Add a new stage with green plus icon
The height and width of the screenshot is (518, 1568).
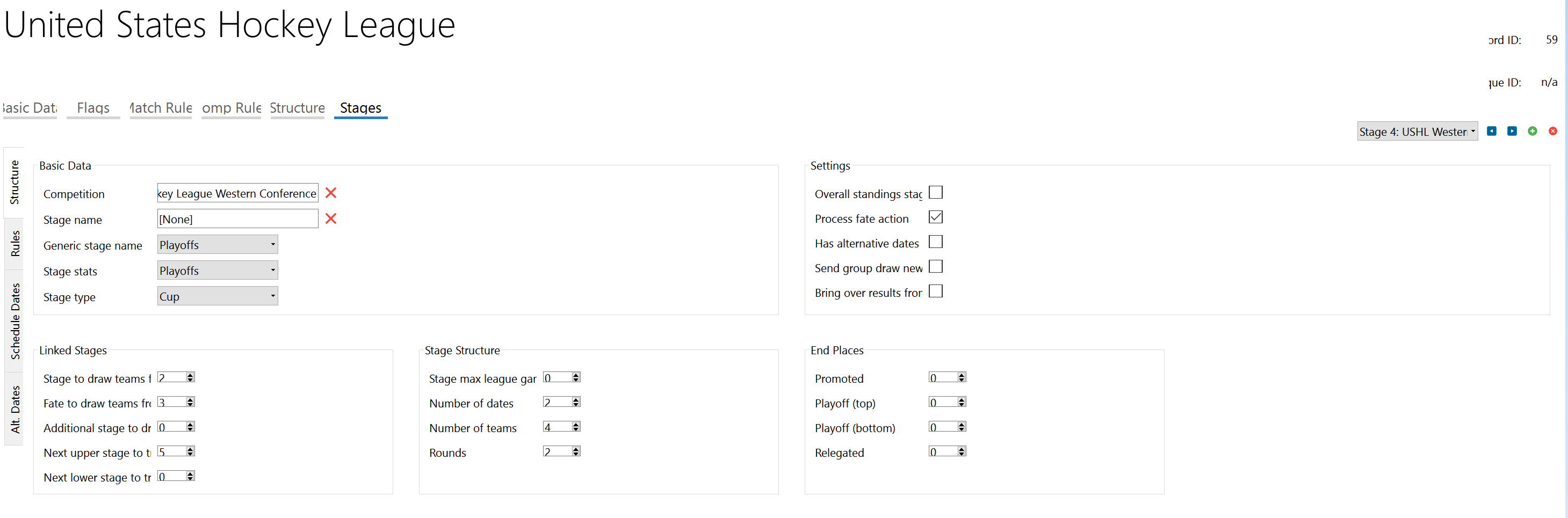1533,132
